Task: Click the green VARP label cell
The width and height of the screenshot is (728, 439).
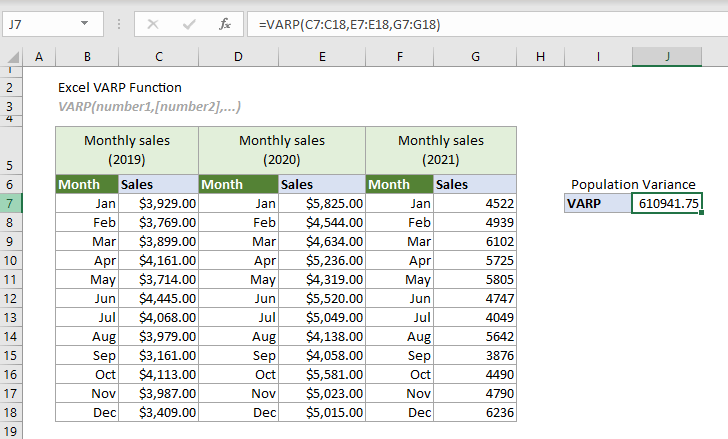Action: click(x=597, y=203)
